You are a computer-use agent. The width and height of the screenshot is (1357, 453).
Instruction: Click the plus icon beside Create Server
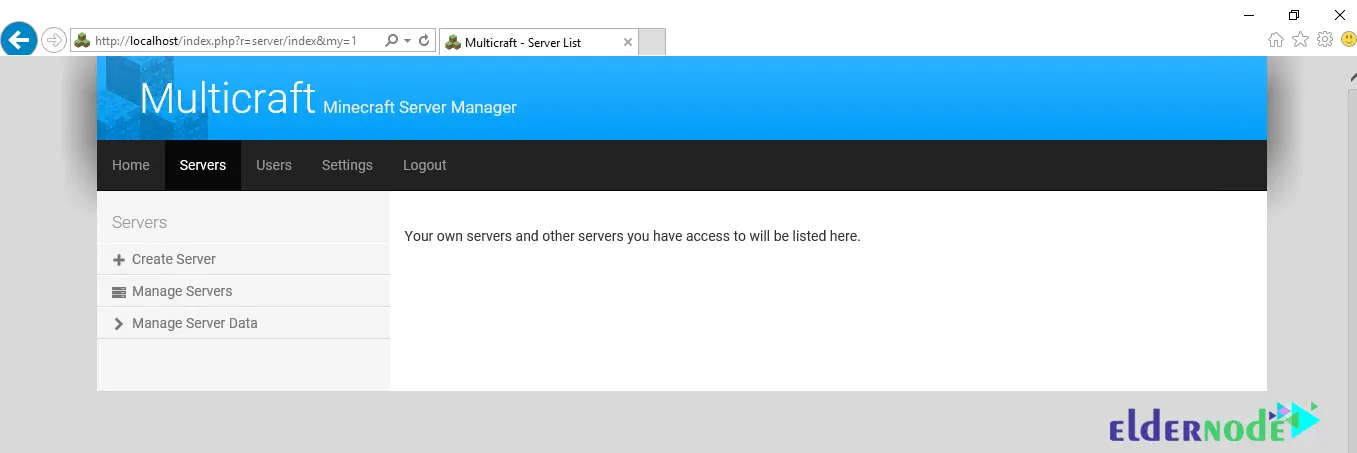[x=119, y=260]
